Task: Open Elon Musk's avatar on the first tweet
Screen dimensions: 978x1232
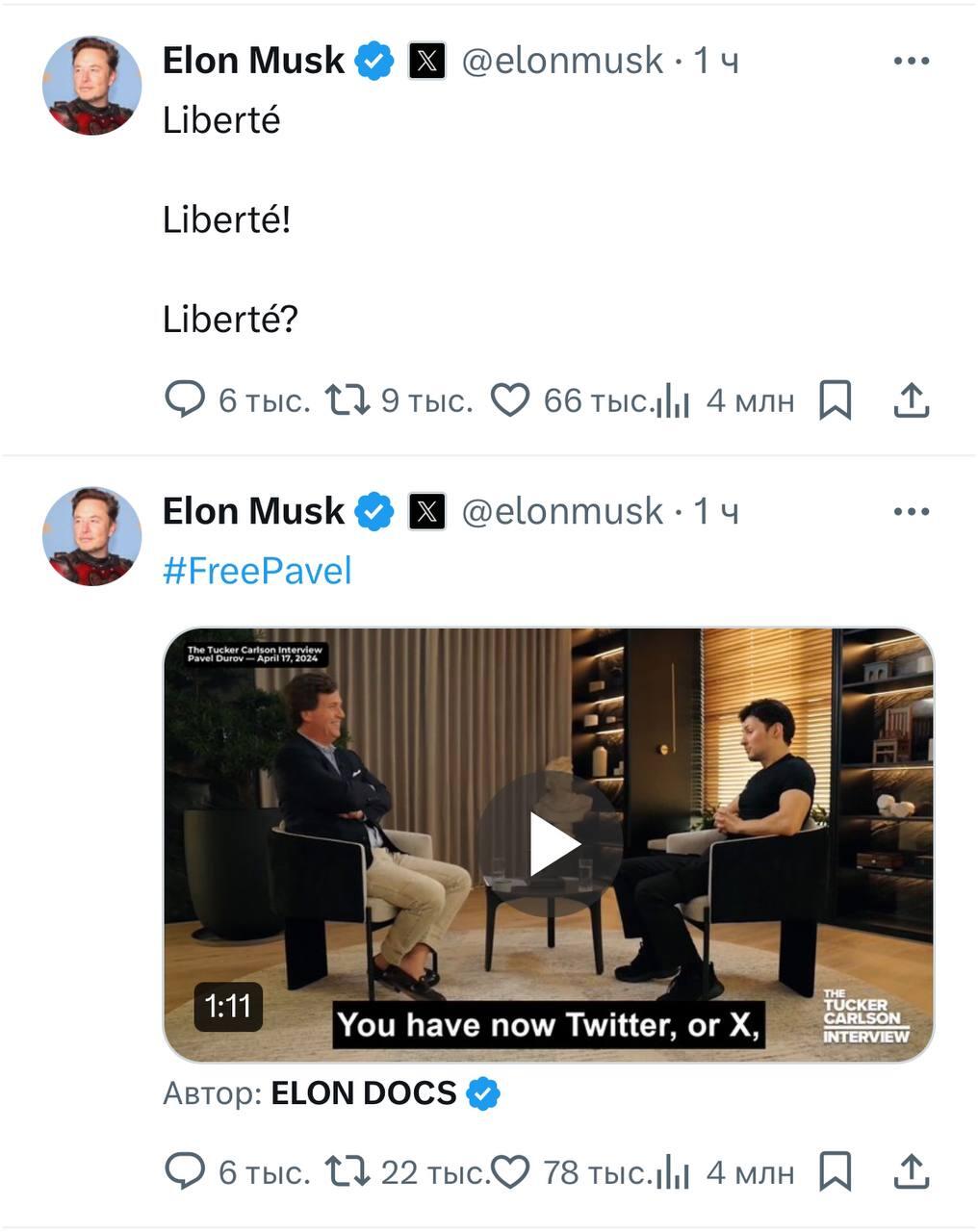Action: [92, 86]
